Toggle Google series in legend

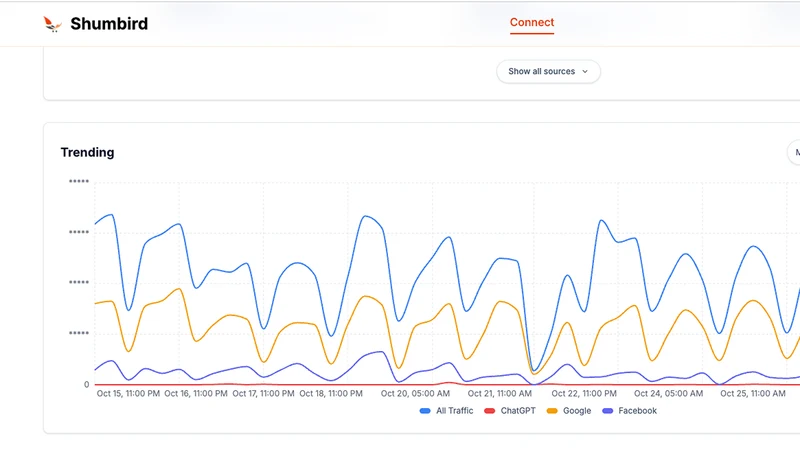[x=568, y=411]
